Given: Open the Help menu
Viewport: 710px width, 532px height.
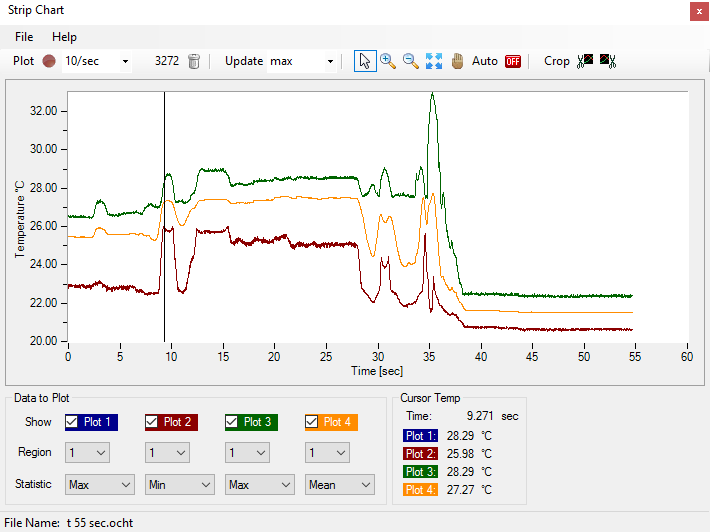Looking at the screenshot, I should coord(64,37).
